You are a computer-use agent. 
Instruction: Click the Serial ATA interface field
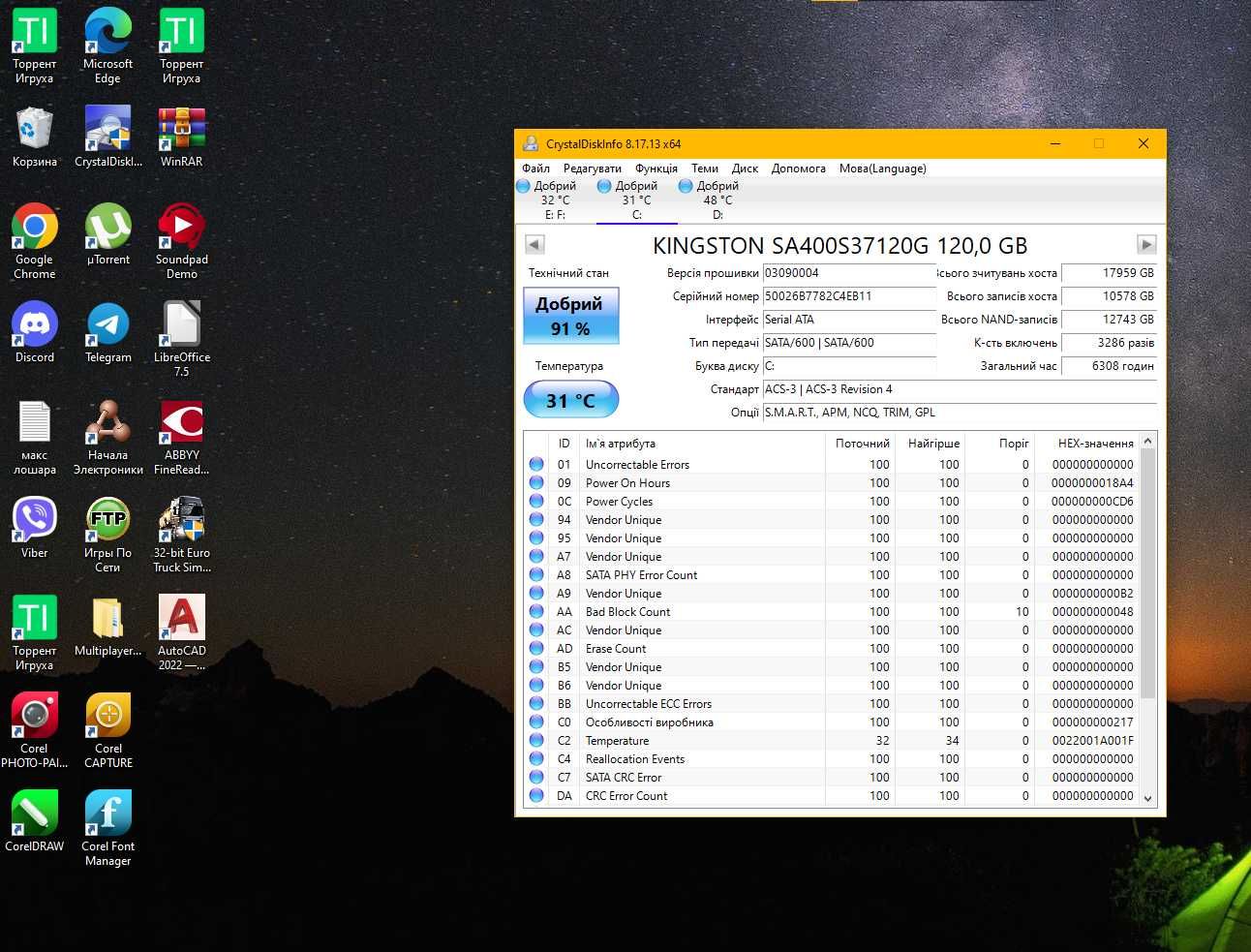click(849, 320)
